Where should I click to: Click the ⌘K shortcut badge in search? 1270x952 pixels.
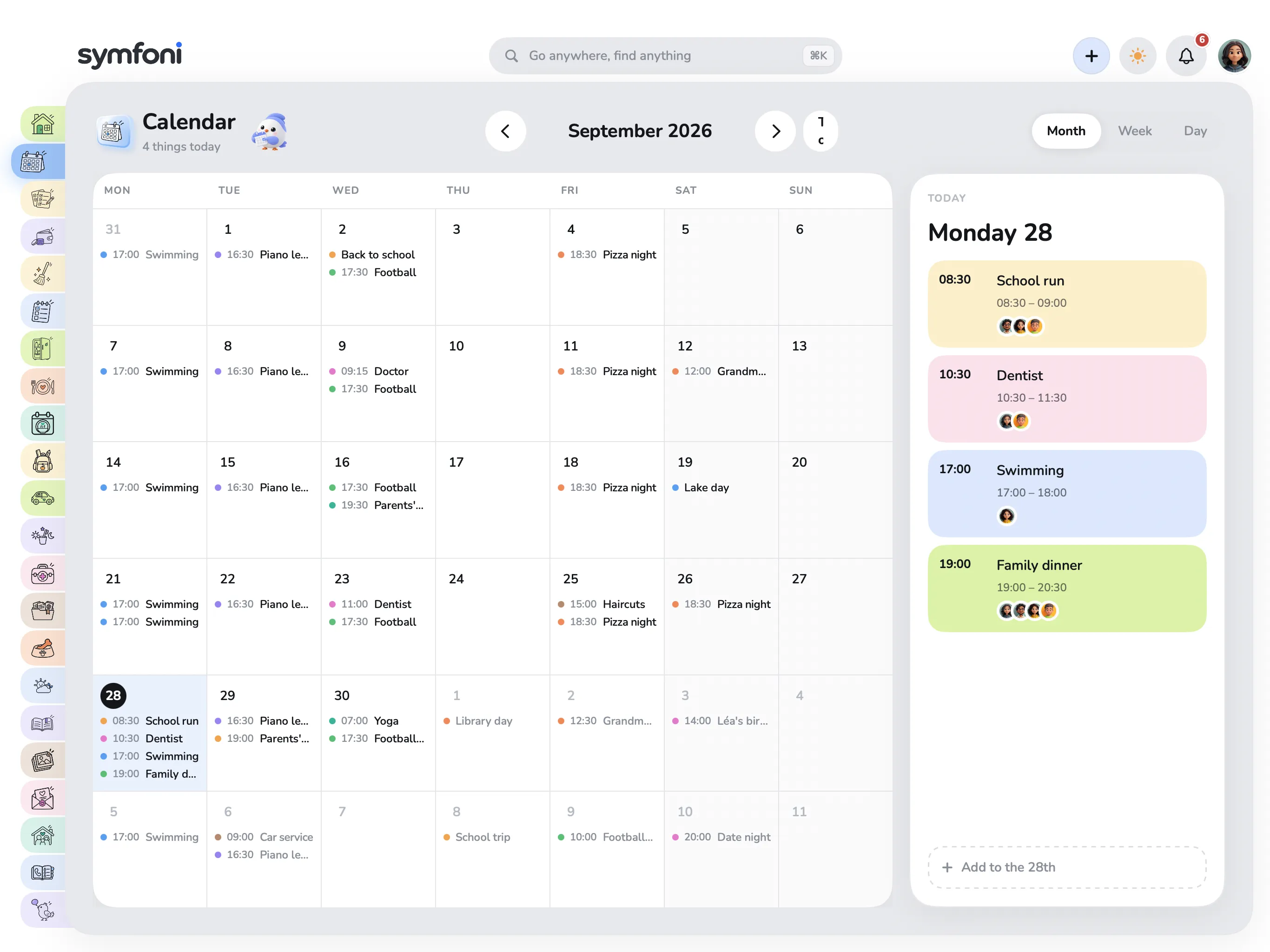click(818, 56)
